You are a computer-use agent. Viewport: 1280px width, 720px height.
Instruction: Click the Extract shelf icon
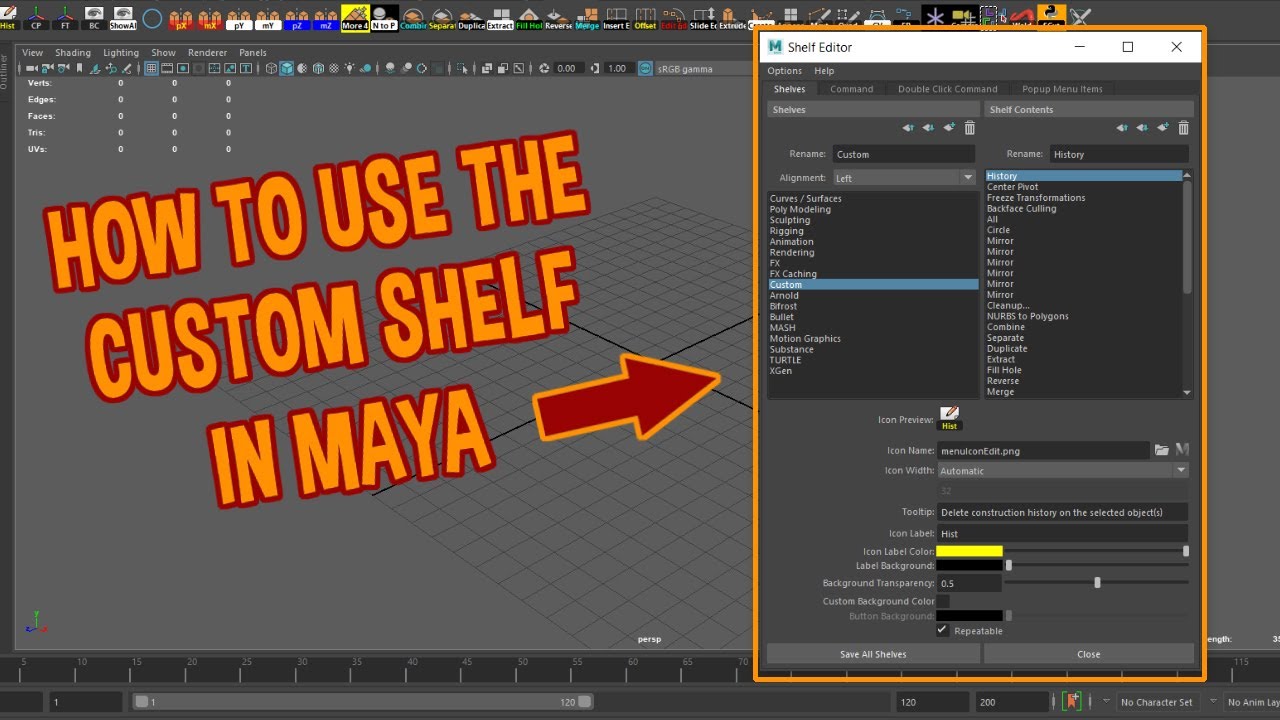[500, 18]
